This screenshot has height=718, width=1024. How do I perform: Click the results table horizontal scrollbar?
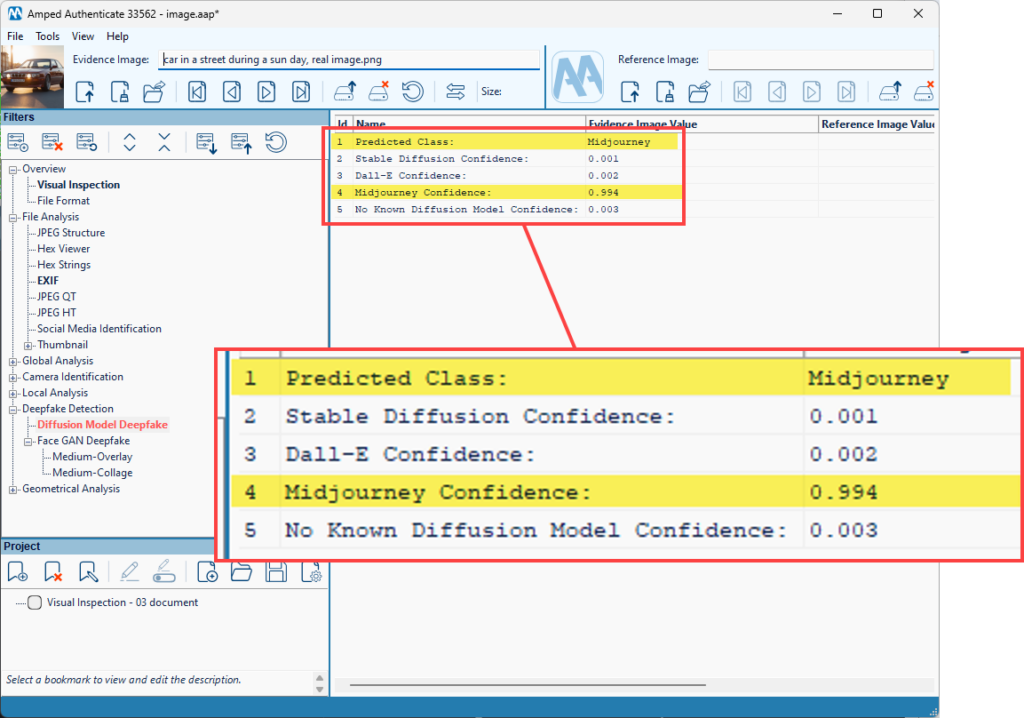[x=528, y=685]
